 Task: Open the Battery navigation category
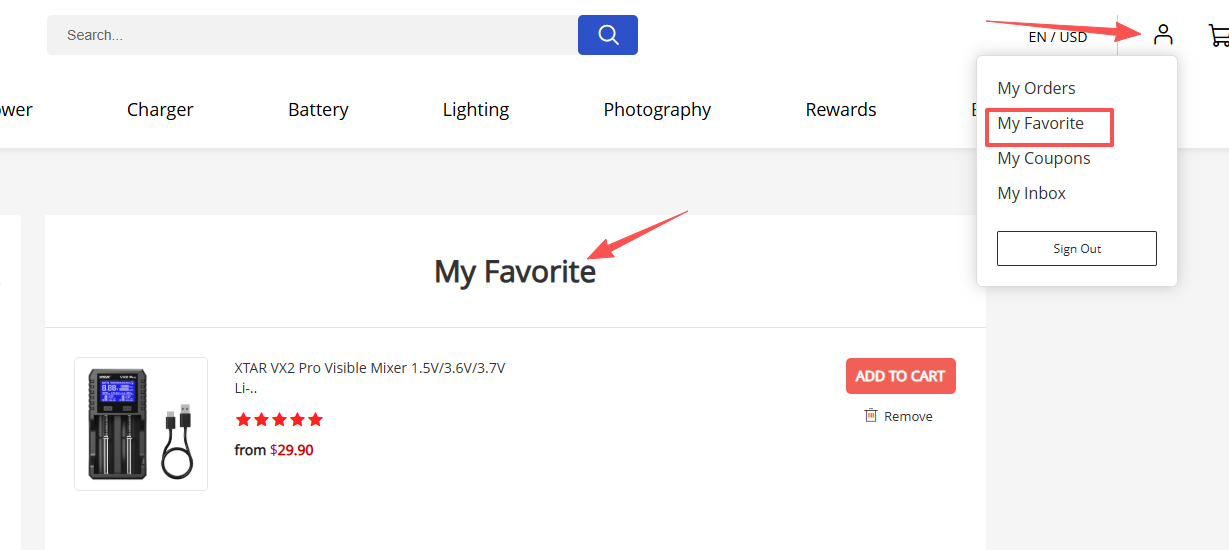[318, 110]
